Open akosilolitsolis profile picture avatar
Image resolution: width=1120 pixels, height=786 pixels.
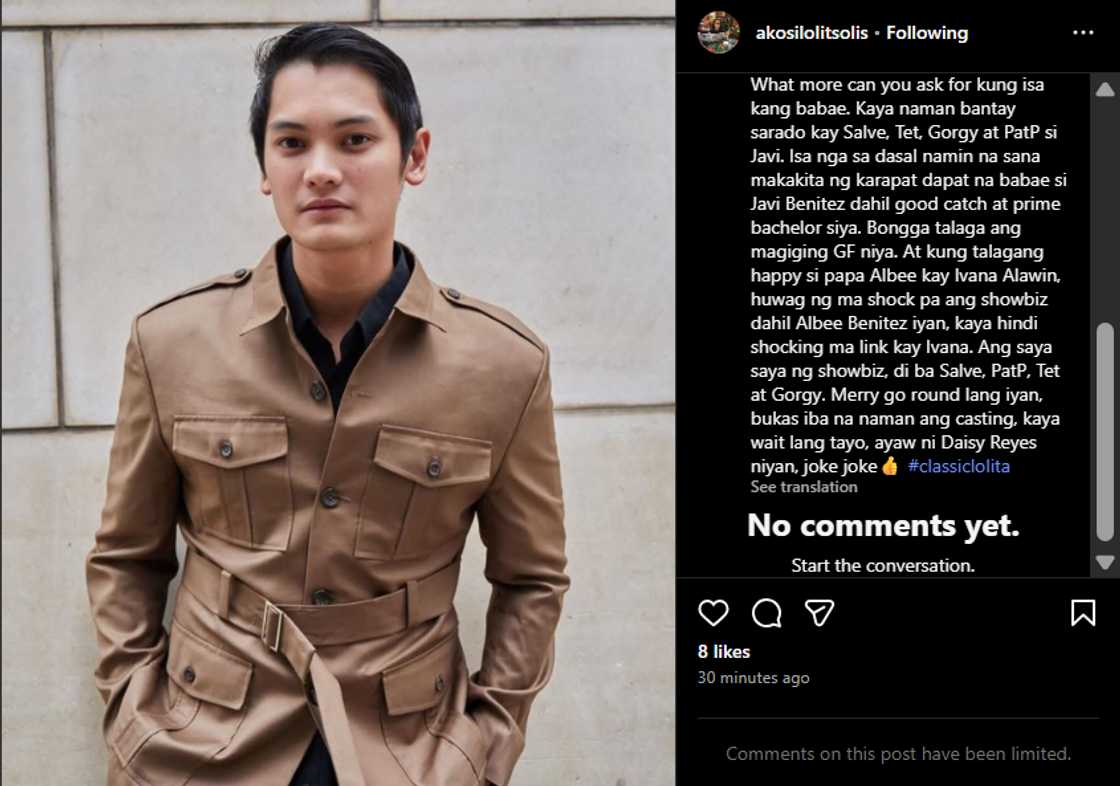tap(719, 32)
